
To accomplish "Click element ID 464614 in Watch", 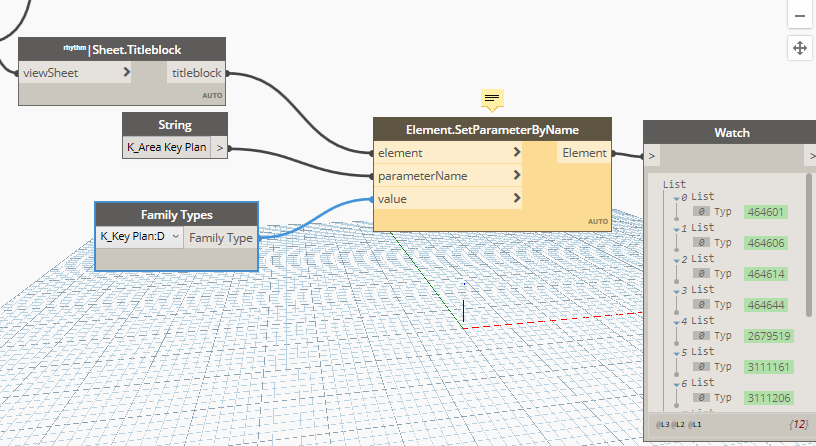I will [766, 274].
